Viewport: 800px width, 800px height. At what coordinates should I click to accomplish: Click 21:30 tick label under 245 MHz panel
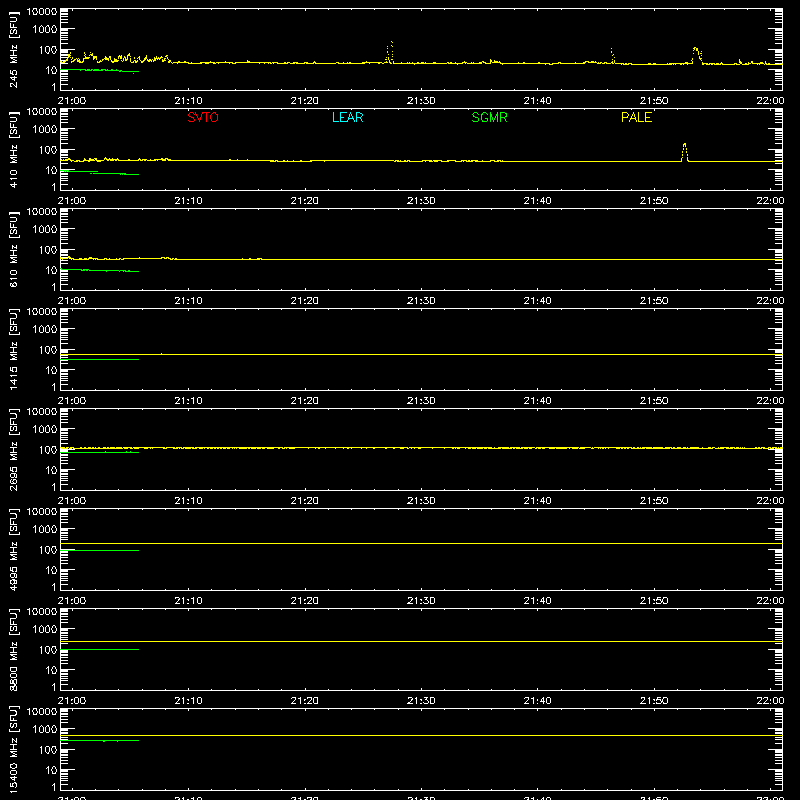(421, 101)
